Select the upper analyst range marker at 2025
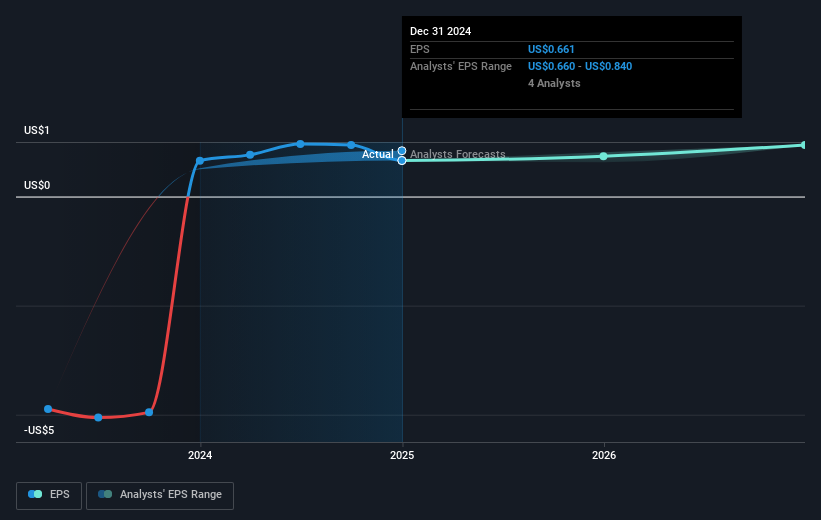821x520 pixels. pyautogui.click(x=402, y=151)
